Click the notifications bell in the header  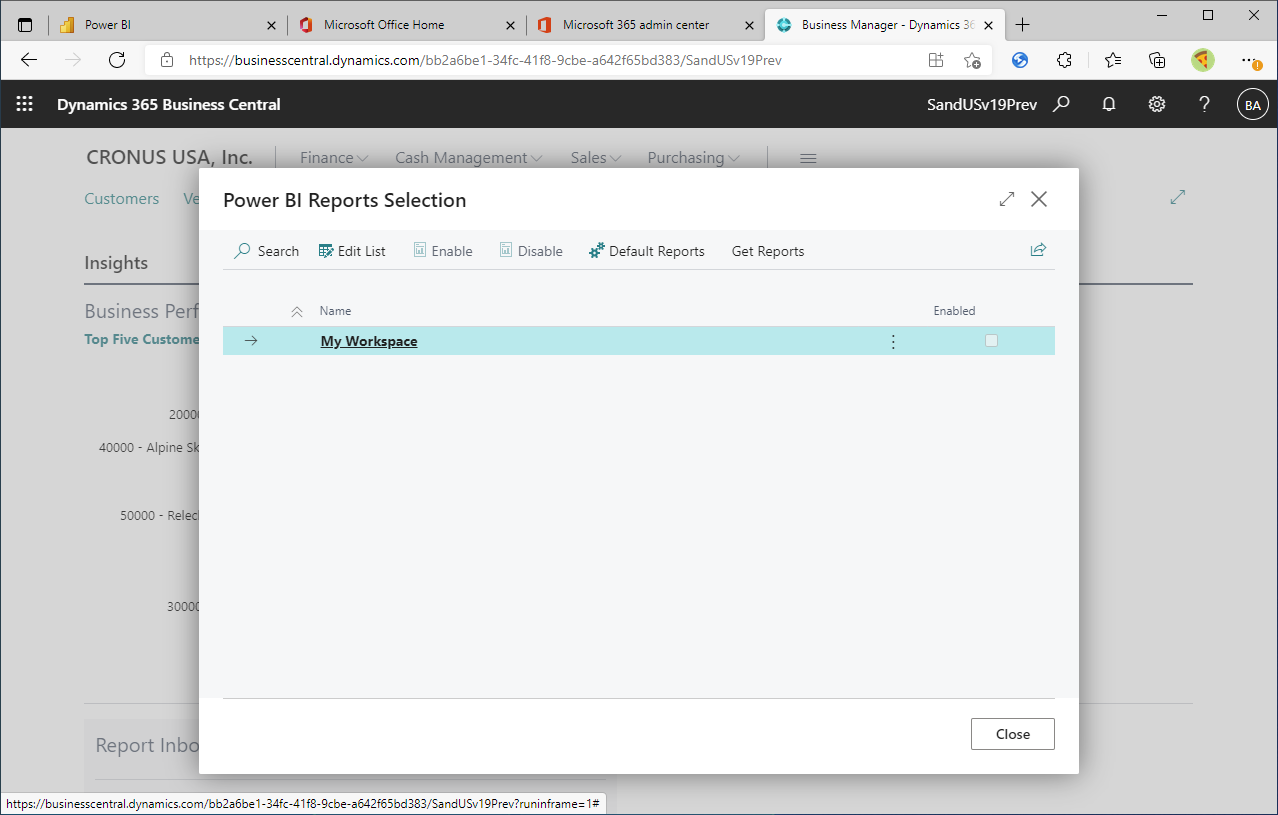coord(1108,104)
